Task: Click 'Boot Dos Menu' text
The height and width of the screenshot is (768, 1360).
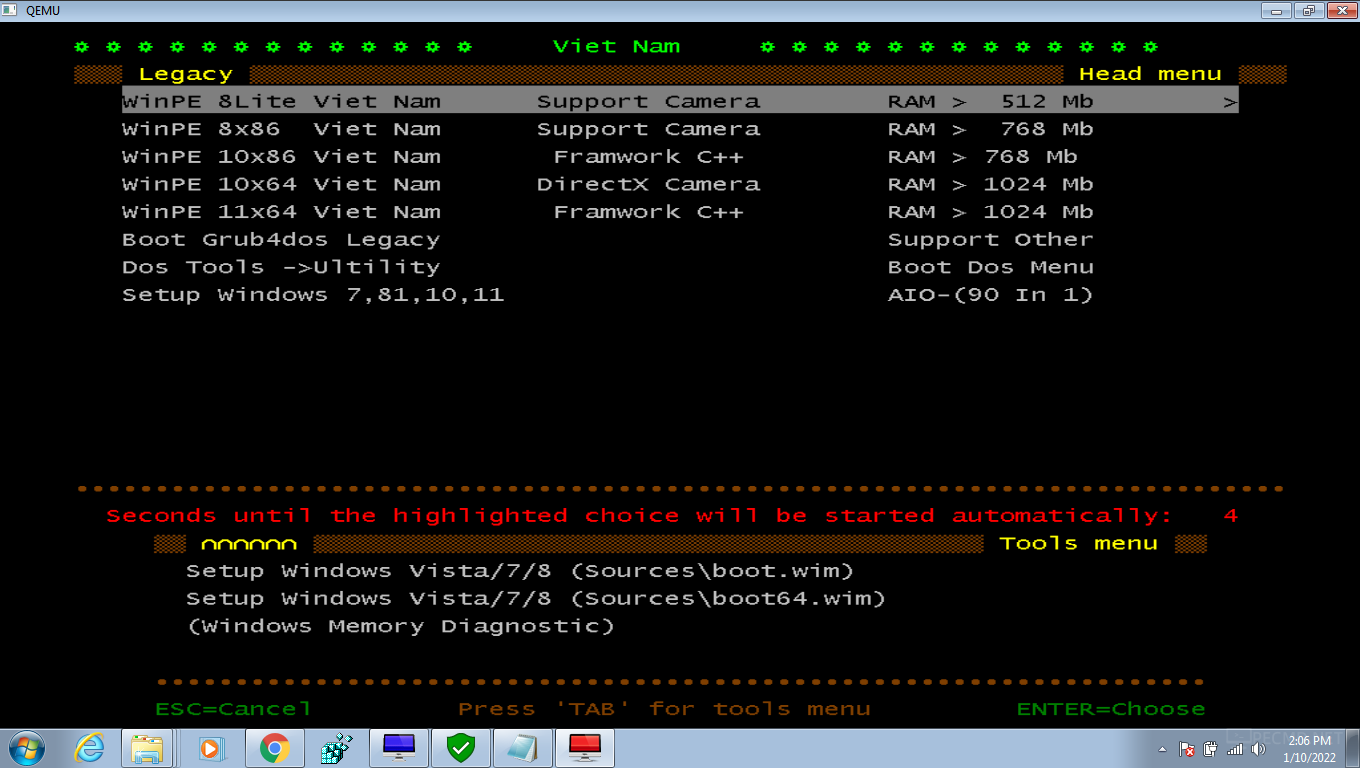Action: 991,267
